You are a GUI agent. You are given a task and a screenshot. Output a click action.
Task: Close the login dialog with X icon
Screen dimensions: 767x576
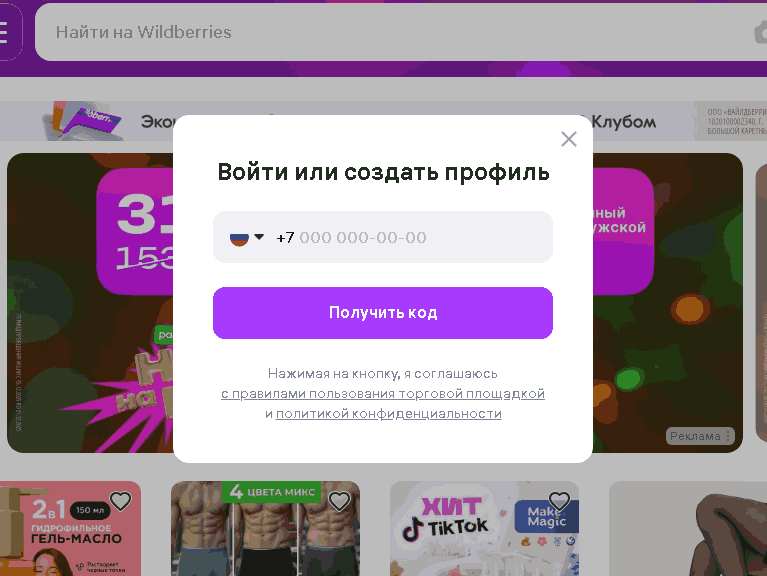click(568, 139)
